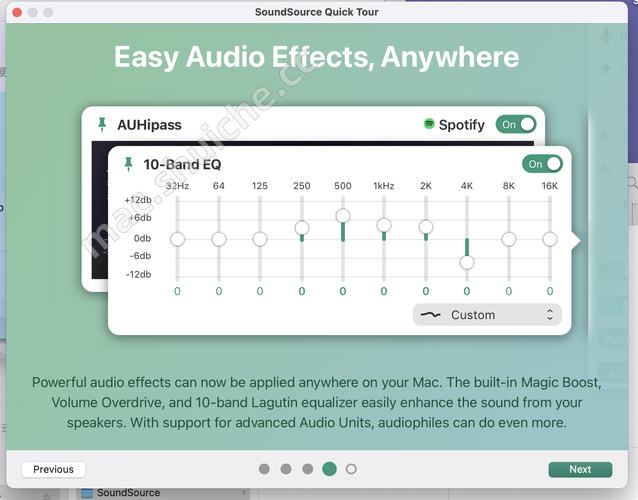638x500 pixels.
Task: Click the SoundSource folder icon at the bottom
Action: tap(87, 493)
